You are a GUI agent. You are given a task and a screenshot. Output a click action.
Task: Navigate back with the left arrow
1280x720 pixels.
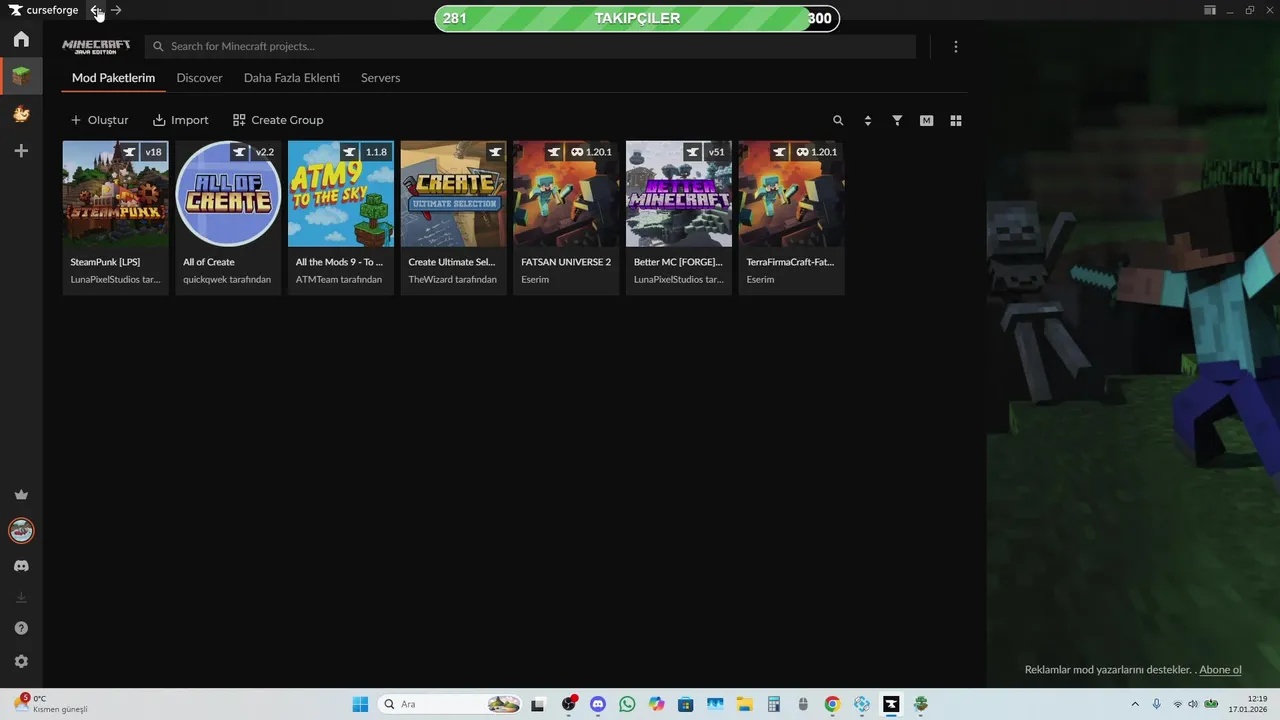[96, 10]
